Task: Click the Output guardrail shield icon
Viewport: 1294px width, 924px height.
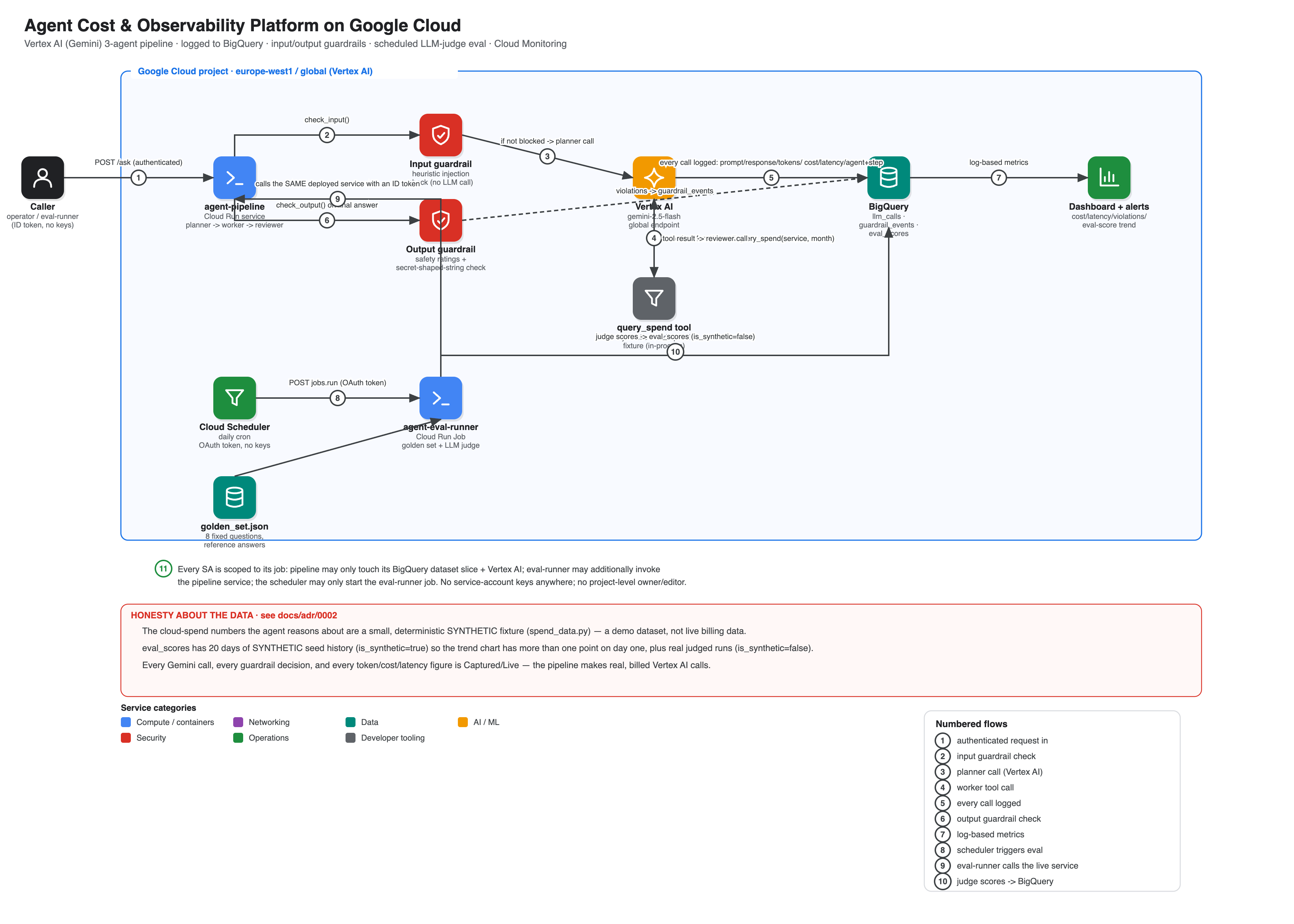Action: [x=440, y=220]
